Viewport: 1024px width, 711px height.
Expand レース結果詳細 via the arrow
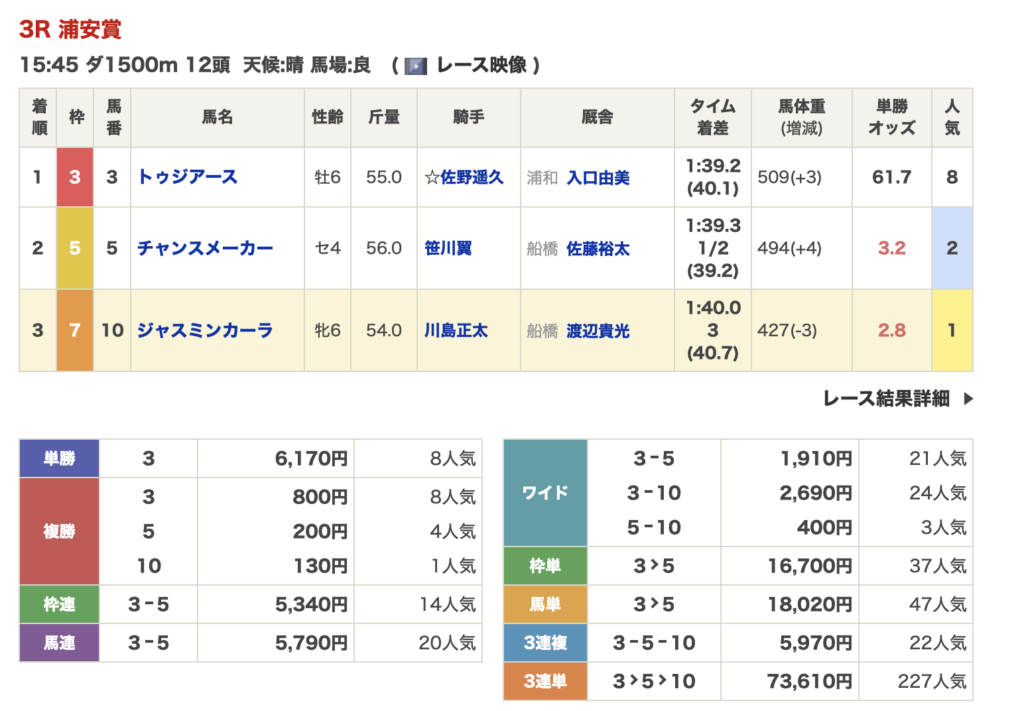(x=967, y=399)
